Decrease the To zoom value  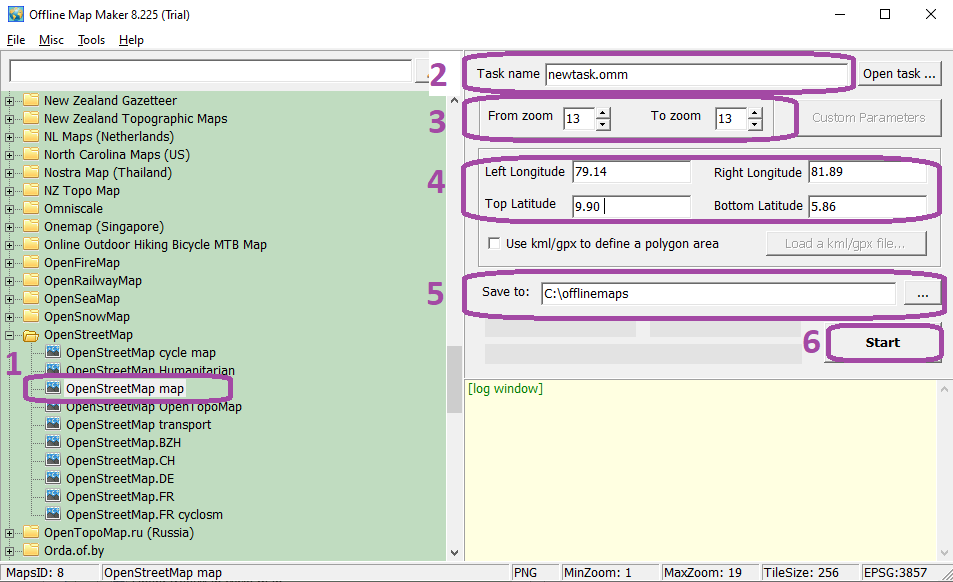(754, 124)
